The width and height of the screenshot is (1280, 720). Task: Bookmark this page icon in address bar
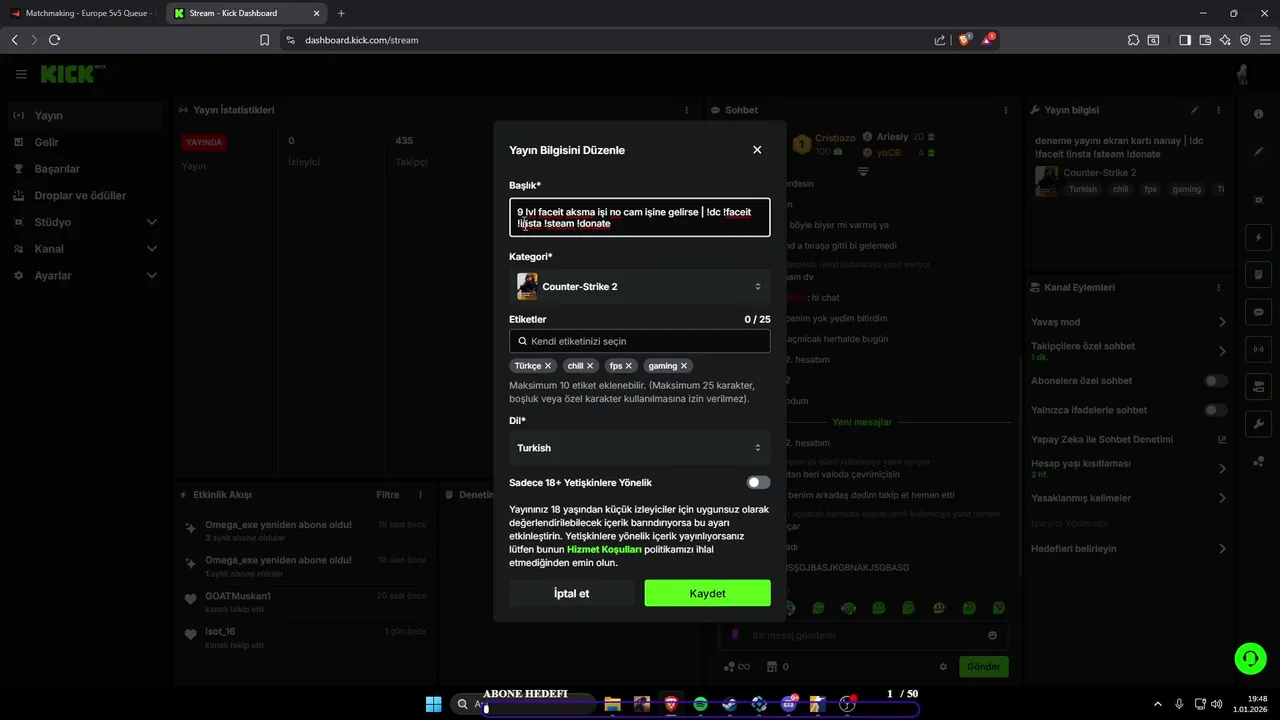(264, 40)
